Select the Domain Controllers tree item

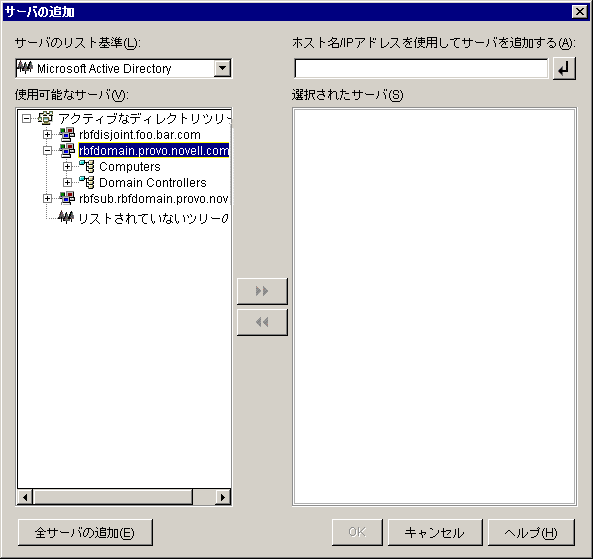152,182
